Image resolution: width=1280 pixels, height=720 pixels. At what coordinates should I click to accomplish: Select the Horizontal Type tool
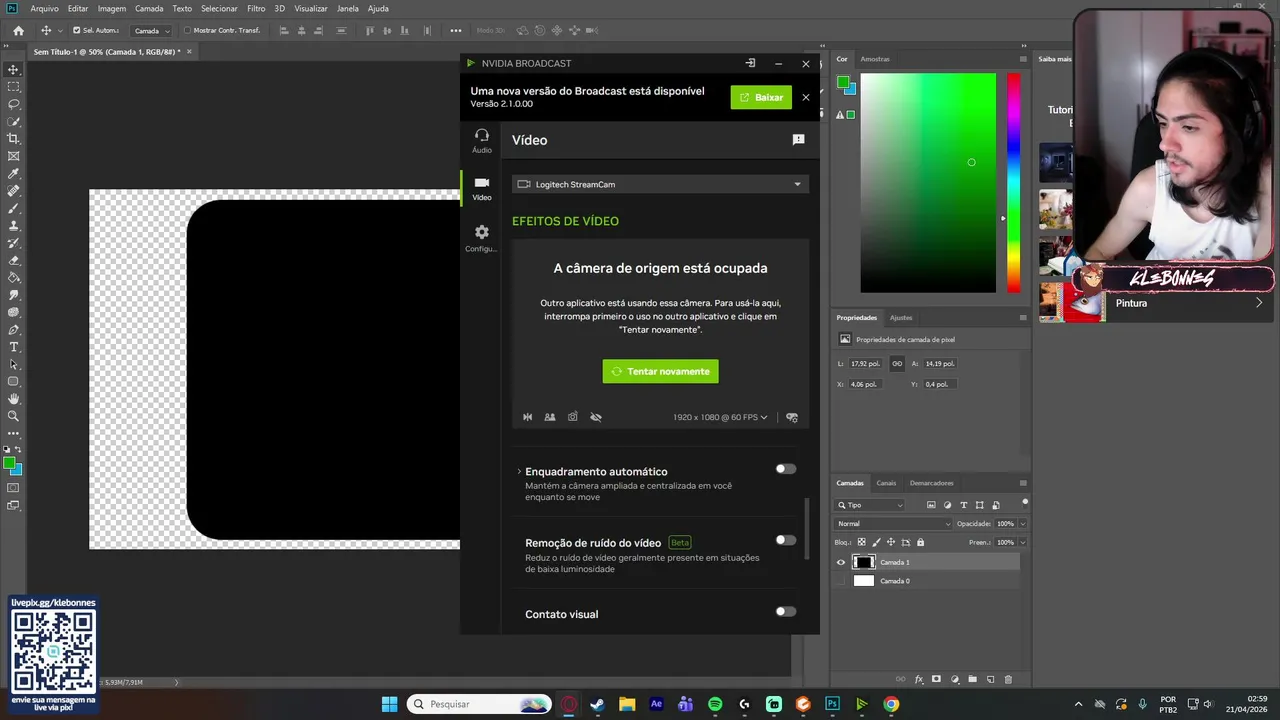click(14, 347)
